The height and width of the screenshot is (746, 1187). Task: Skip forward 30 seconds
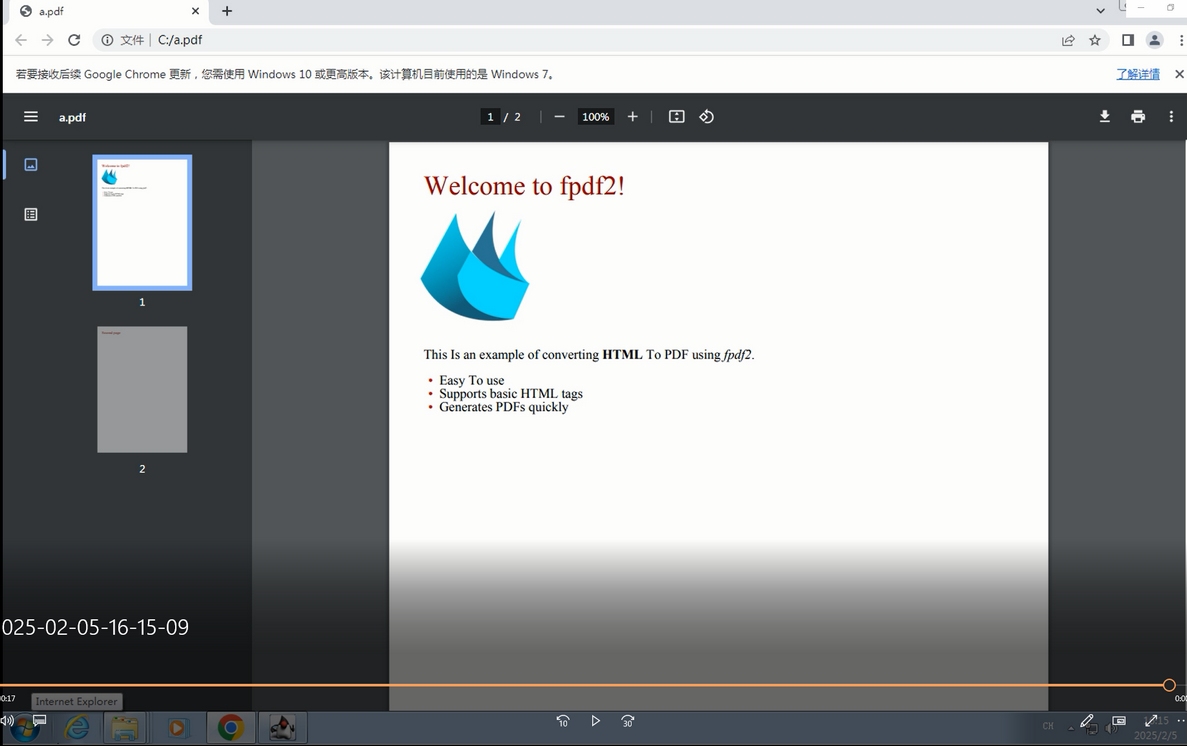click(x=628, y=721)
